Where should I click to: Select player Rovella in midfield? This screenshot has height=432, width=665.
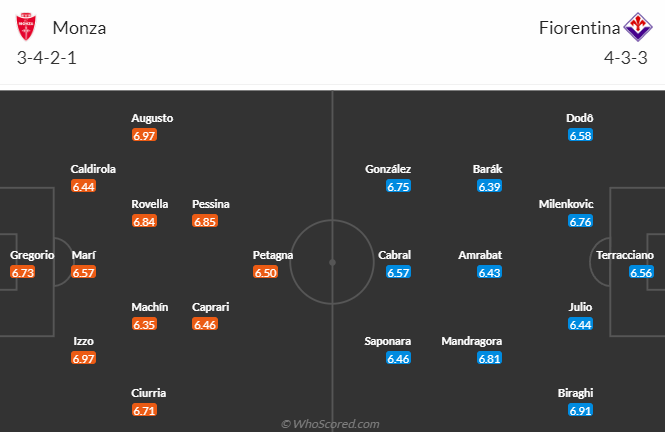point(149,204)
